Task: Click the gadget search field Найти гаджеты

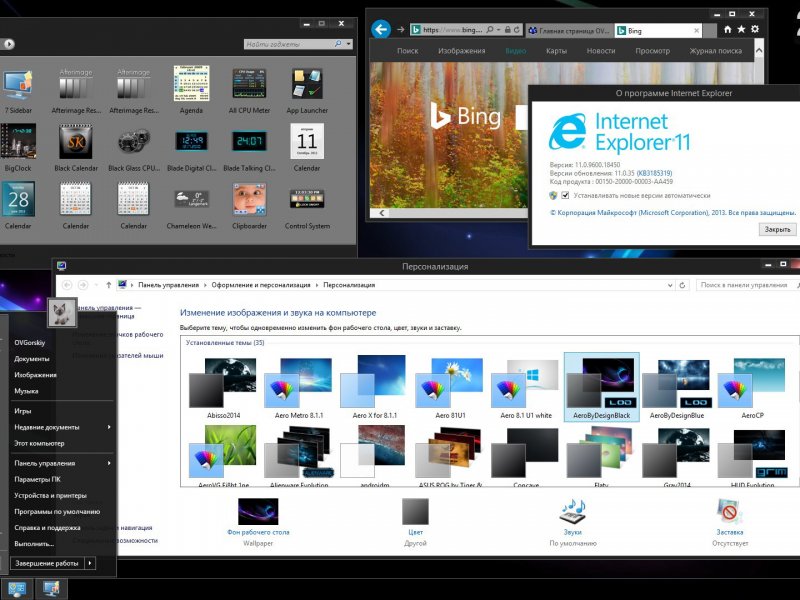Action: [x=288, y=44]
